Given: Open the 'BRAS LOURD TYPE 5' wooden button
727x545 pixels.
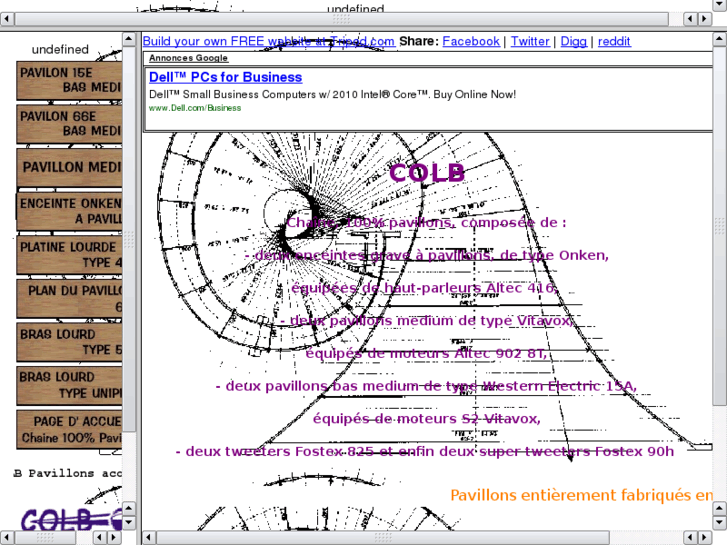Looking at the screenshot, I should (70, 342).
